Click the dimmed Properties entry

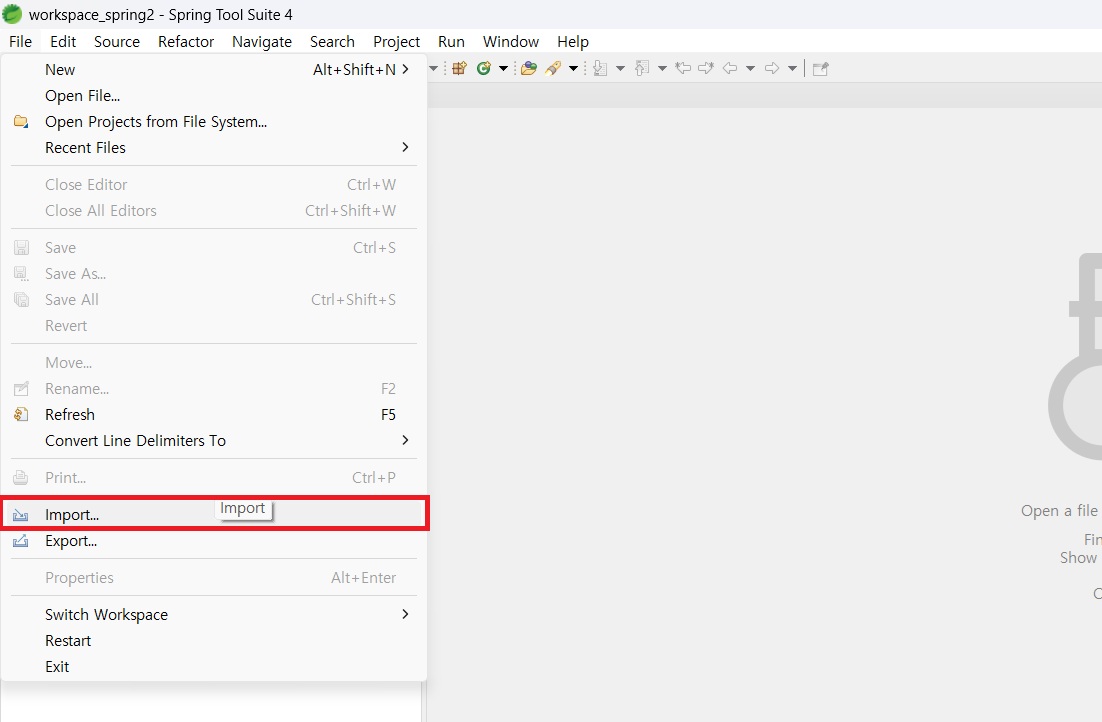(x=214, y=578)
